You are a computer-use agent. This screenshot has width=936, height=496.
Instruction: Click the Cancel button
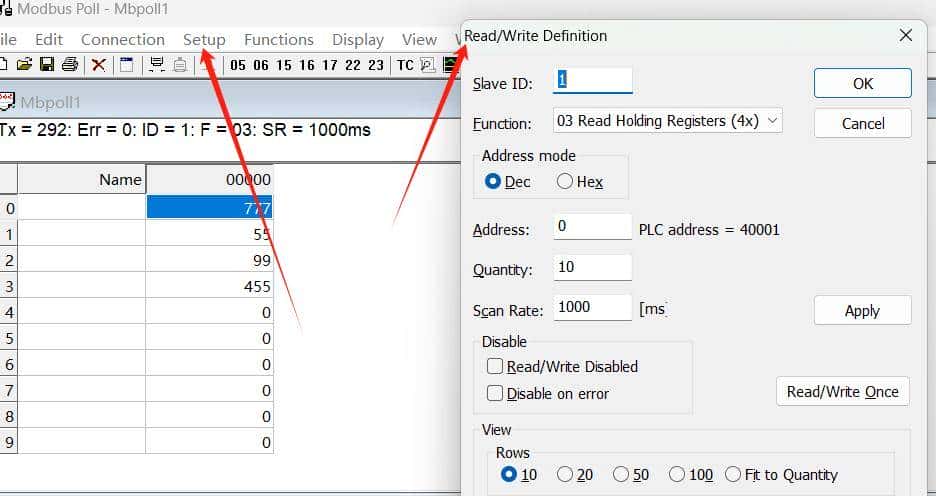coord(863,124)
